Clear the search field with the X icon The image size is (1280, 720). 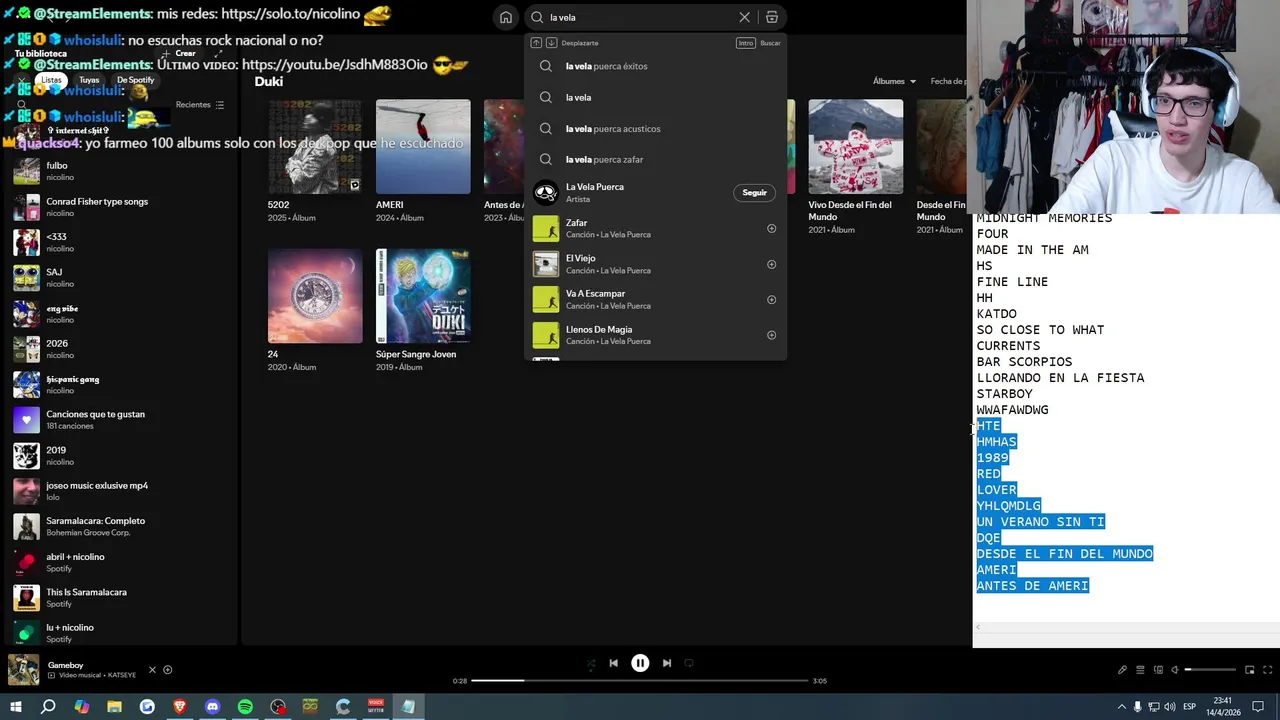point(744,17)
